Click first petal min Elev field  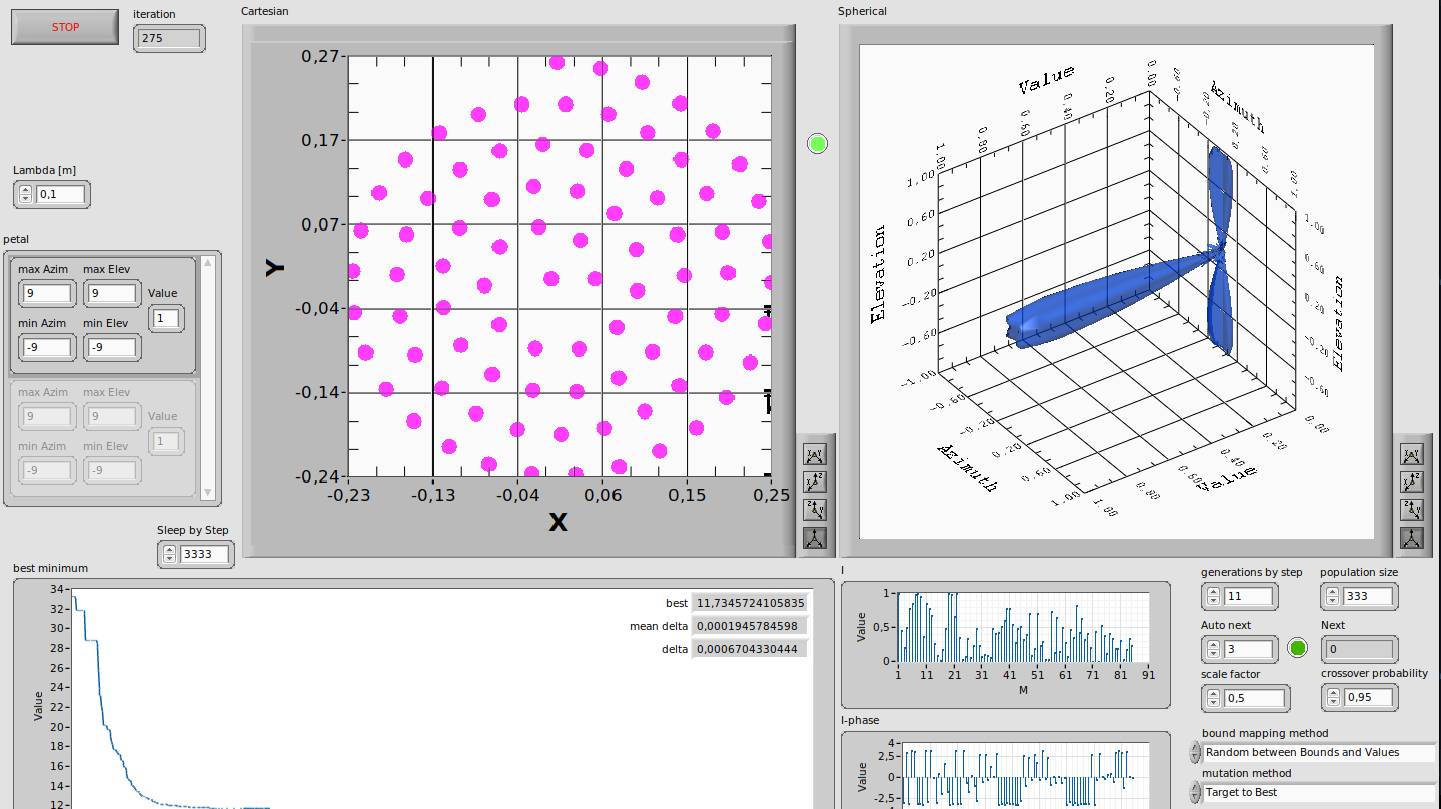point(112,347)
